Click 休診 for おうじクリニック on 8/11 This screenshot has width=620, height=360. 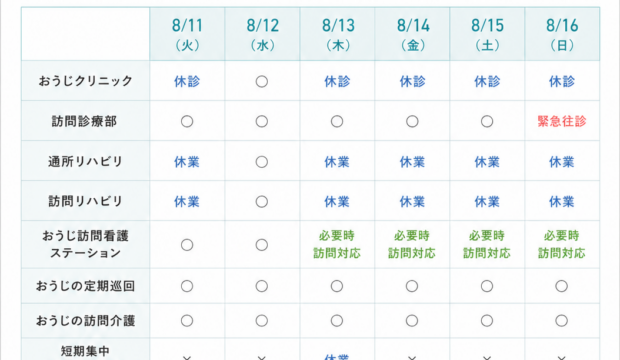coord(187,81)
